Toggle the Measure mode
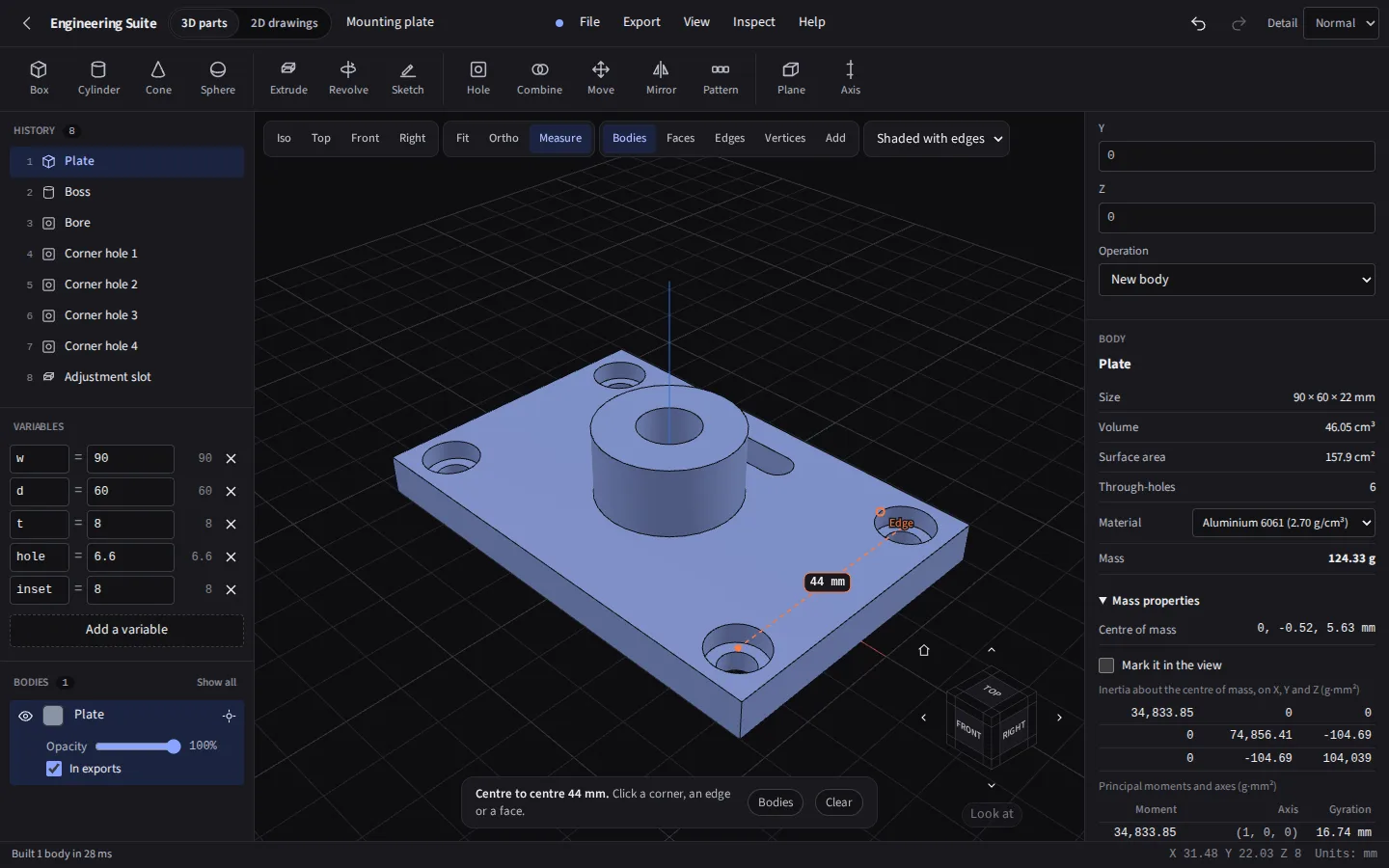This screenshot has width=1389, height=868. click(x=560, y=138)
